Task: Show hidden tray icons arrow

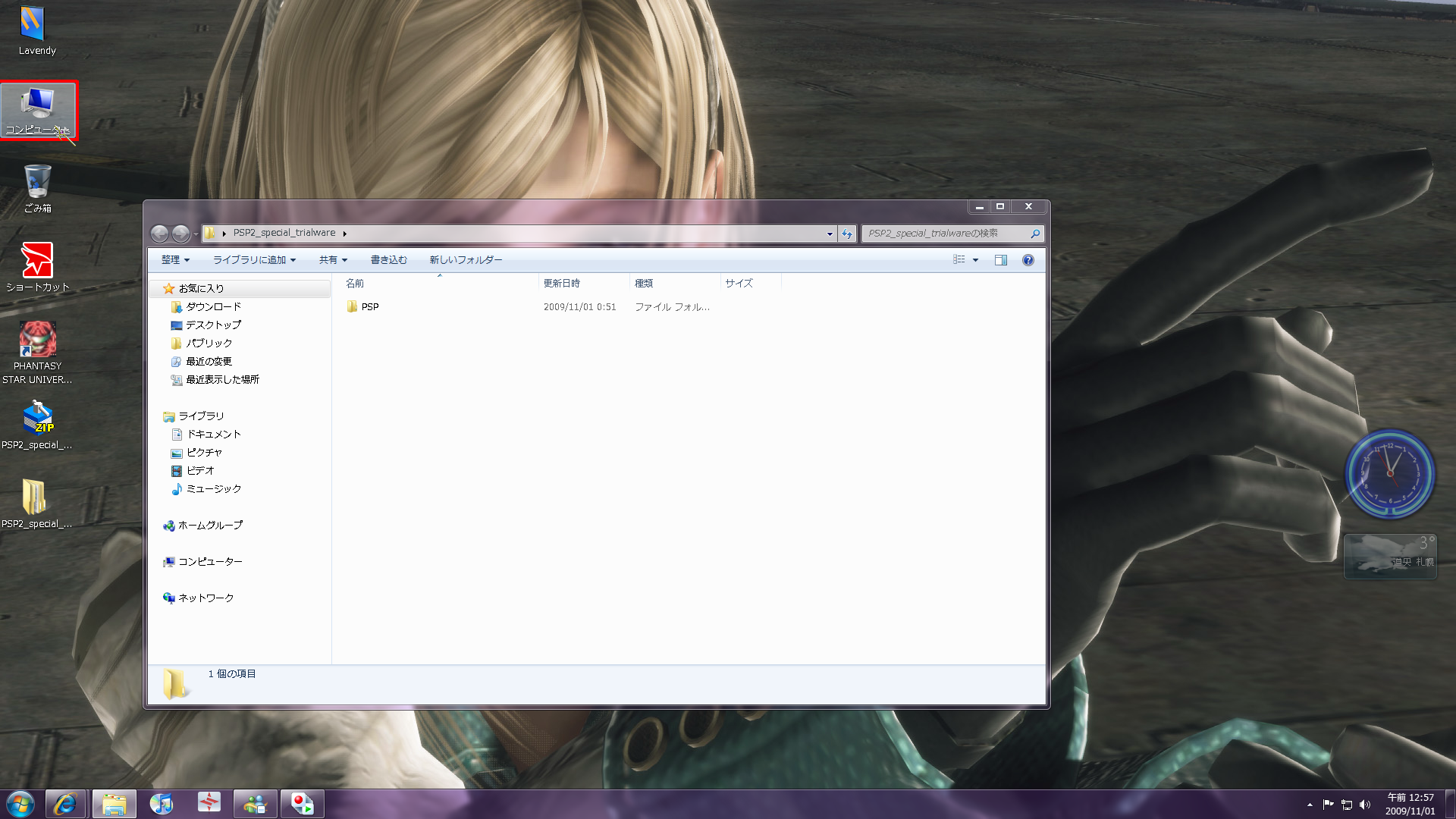Action: click(1310, 805)
